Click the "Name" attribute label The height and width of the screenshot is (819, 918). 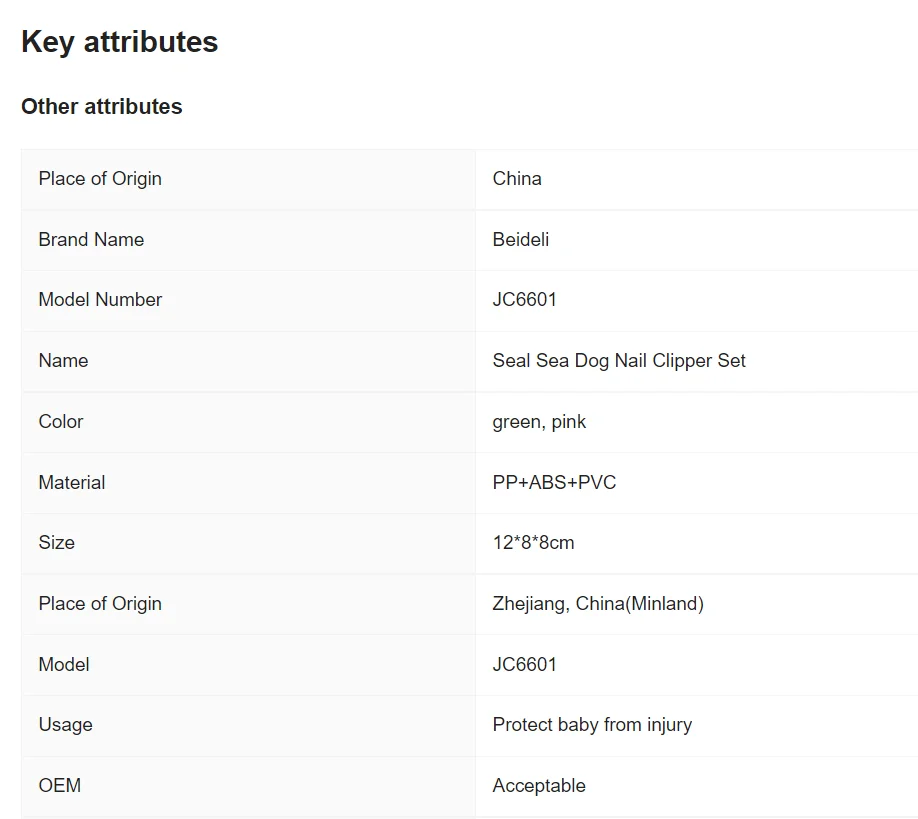[63, 361]
